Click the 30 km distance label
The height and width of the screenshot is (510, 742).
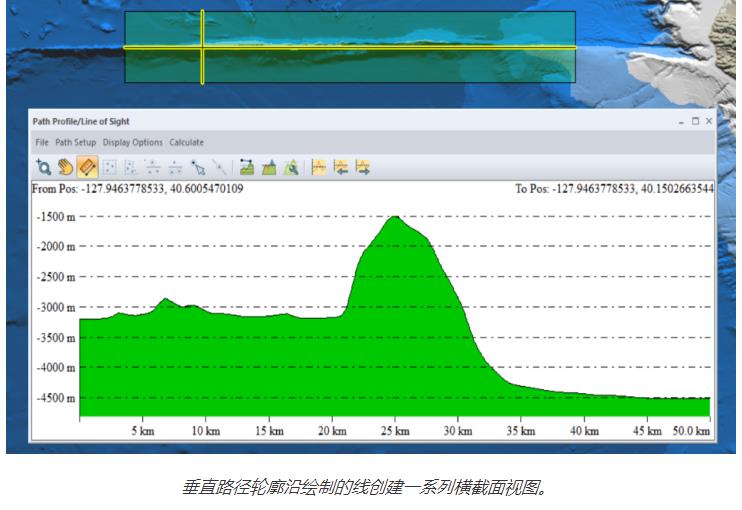tap(458, 431)
